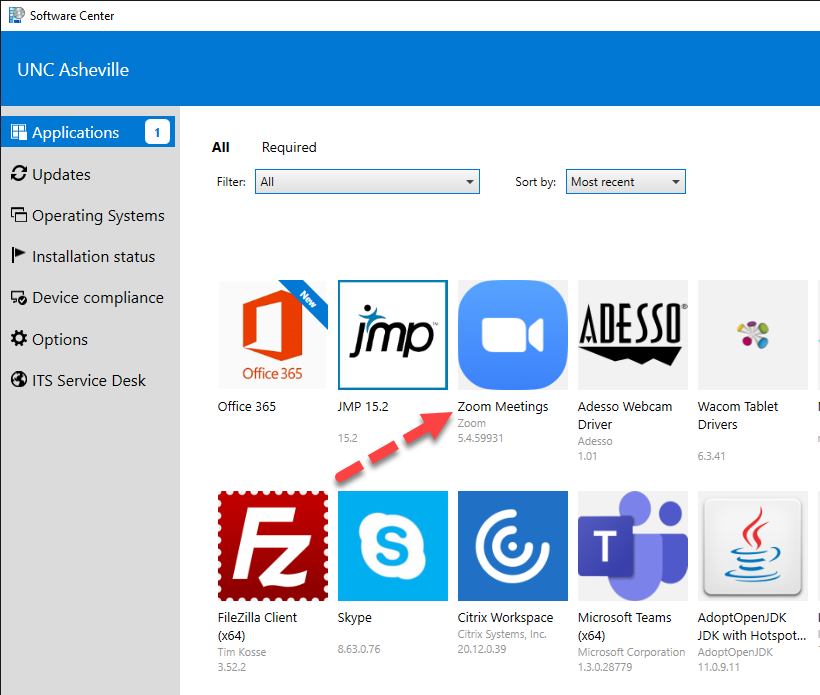Go to Updates in the sidebar

tap(61, 174)
